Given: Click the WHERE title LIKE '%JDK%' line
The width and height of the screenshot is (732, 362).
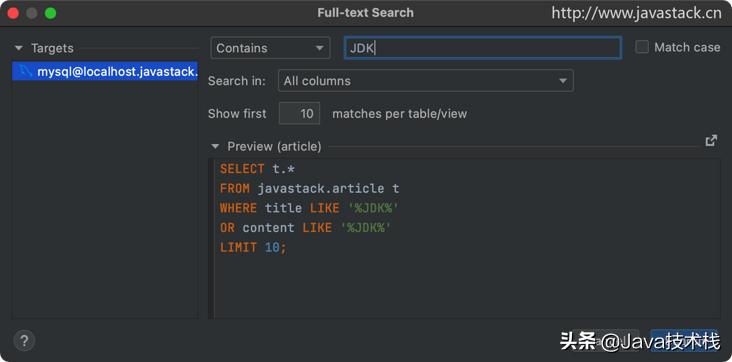Looking at the screenshot, I should click(310, 208).
